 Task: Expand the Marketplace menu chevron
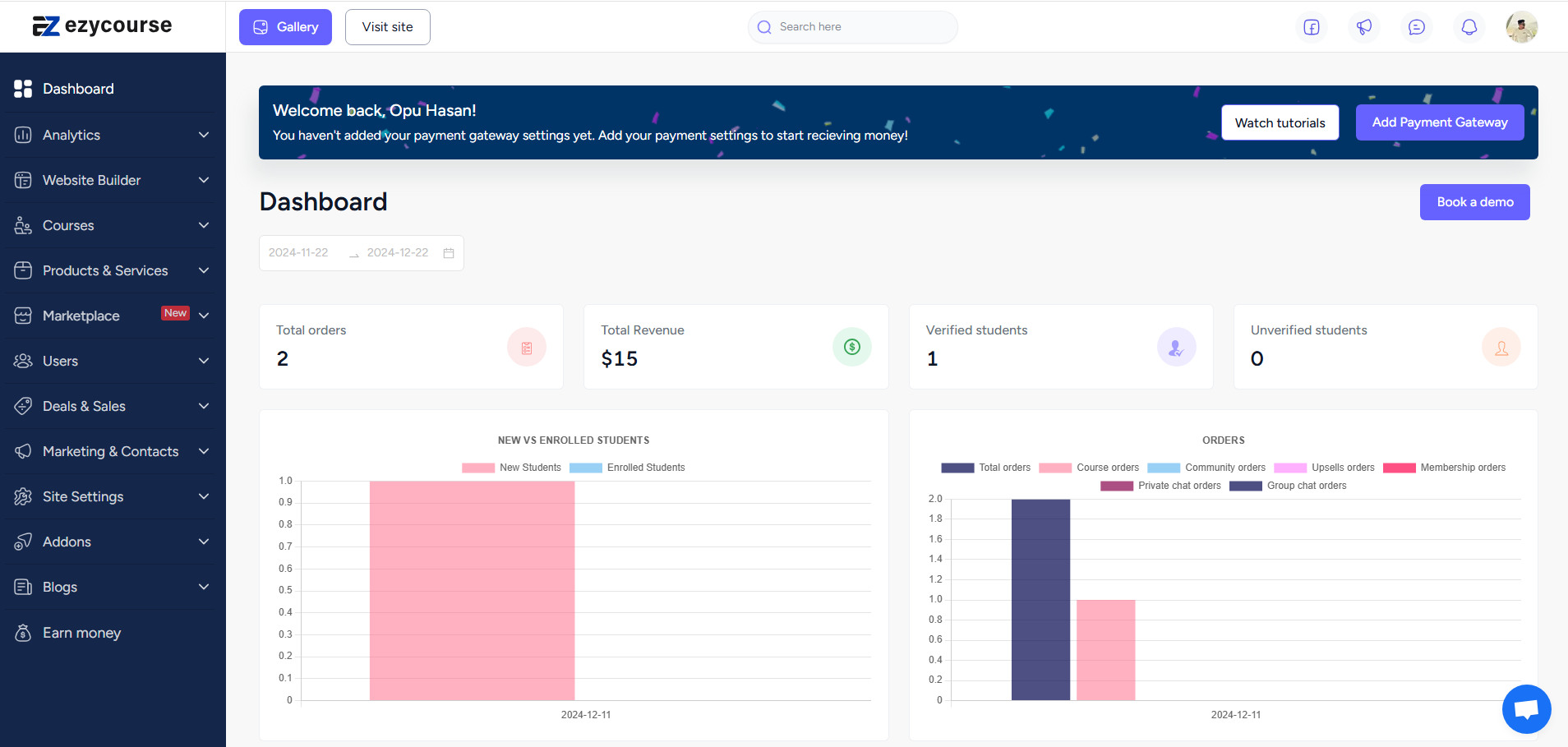(x=204, y=316)
